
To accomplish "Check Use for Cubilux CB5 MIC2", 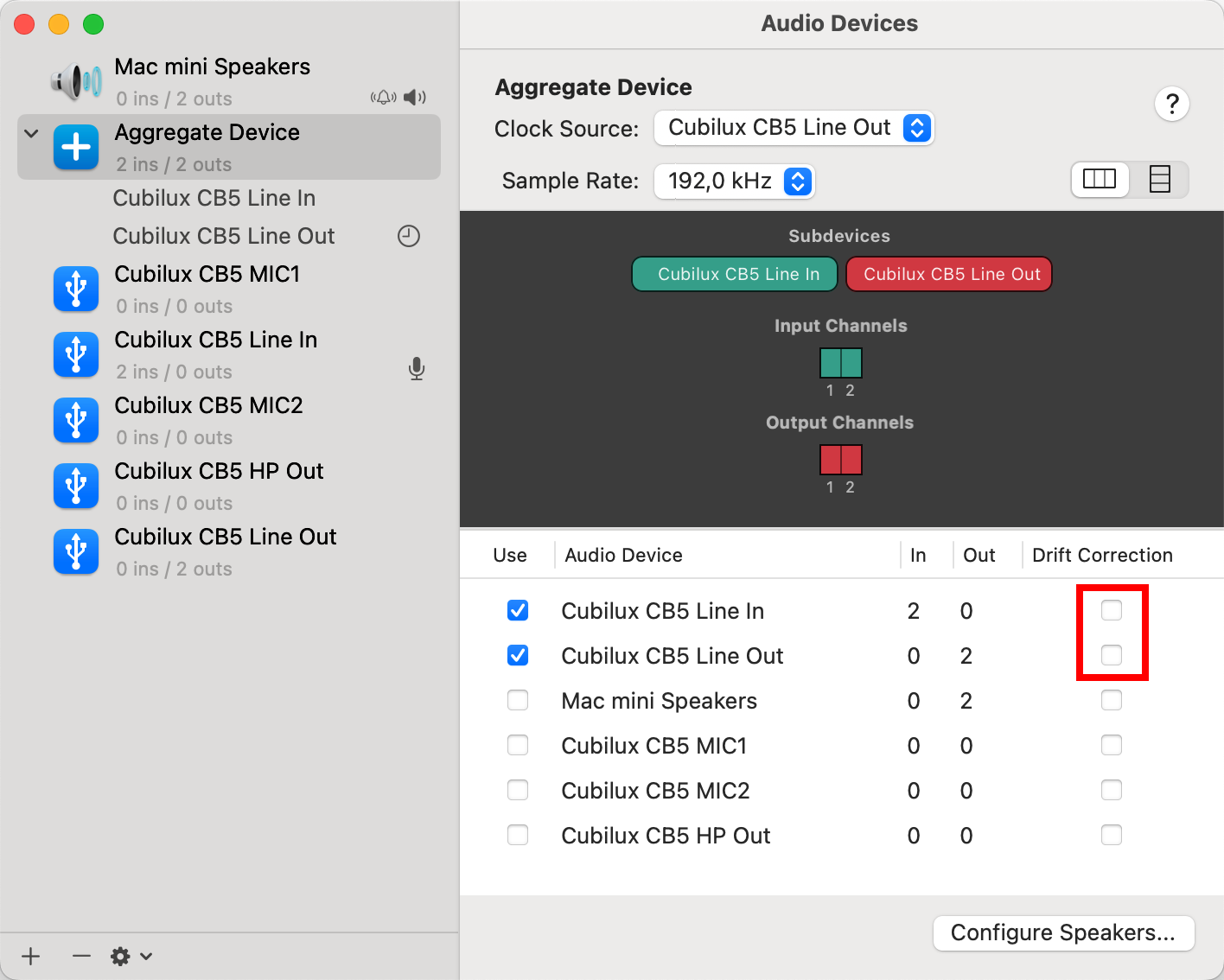I will pyautogui.click(x=518, y=790).
